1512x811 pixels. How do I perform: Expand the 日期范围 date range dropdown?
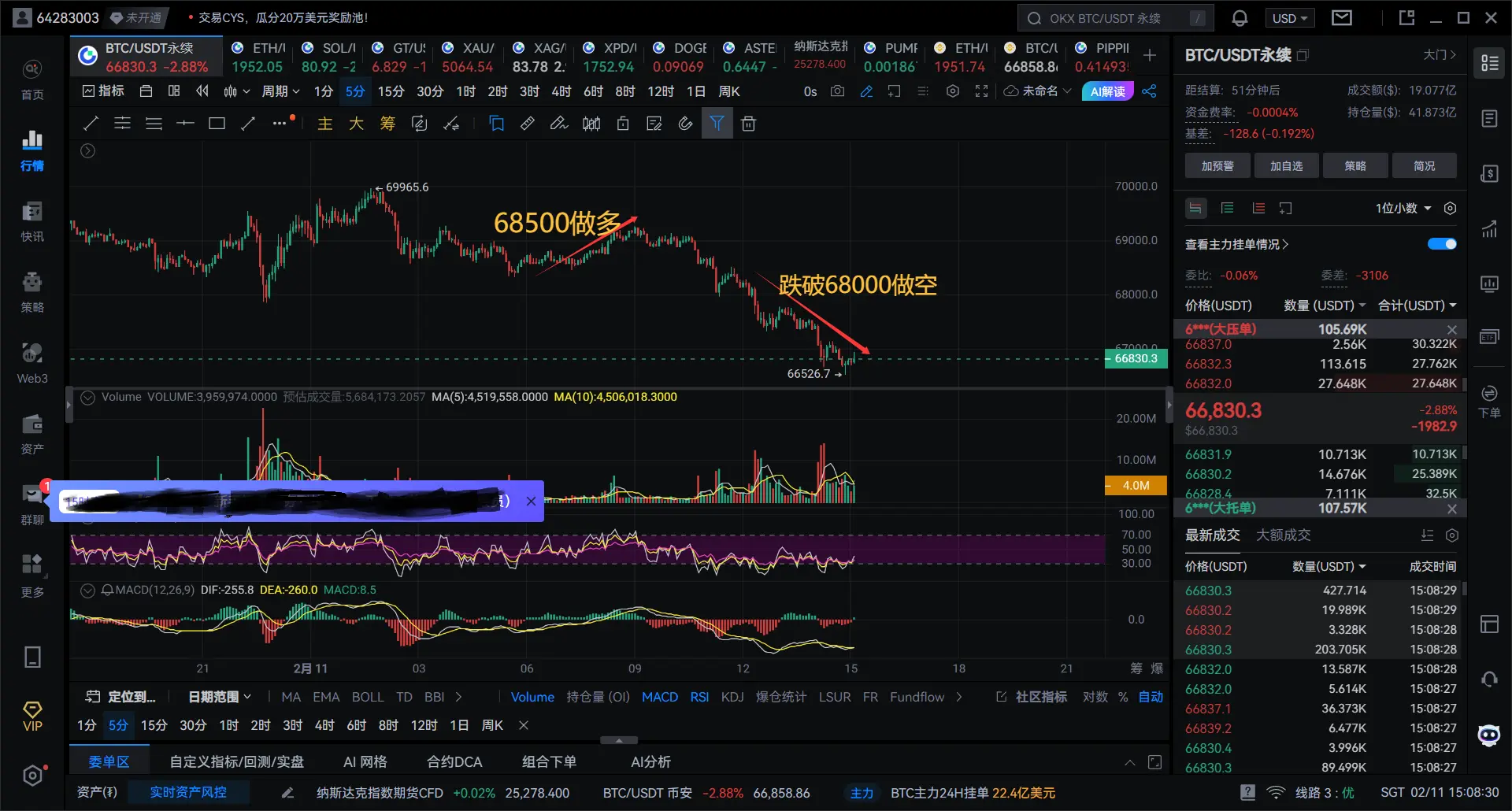219,697
